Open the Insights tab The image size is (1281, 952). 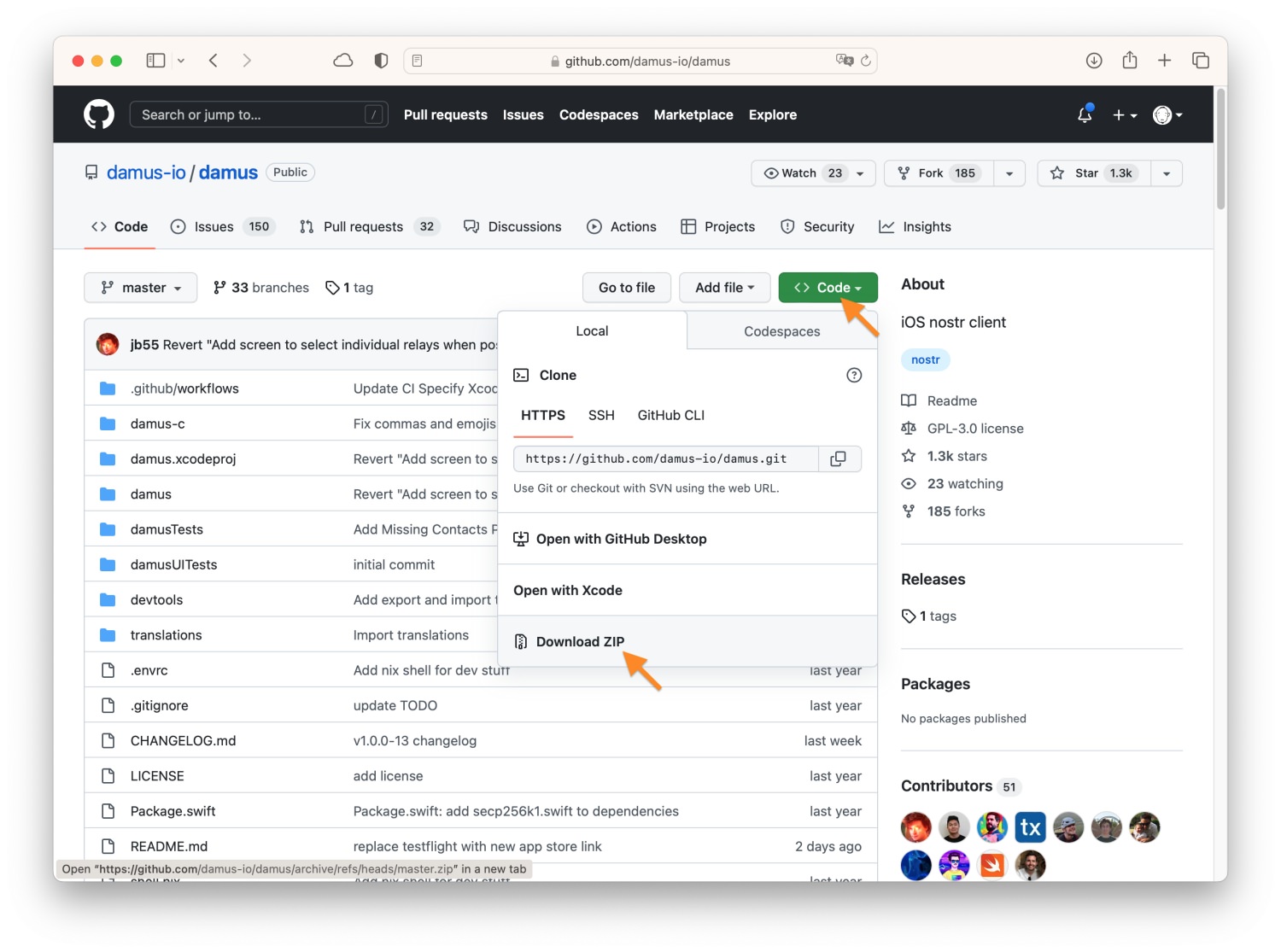click(x=915, y=226)
